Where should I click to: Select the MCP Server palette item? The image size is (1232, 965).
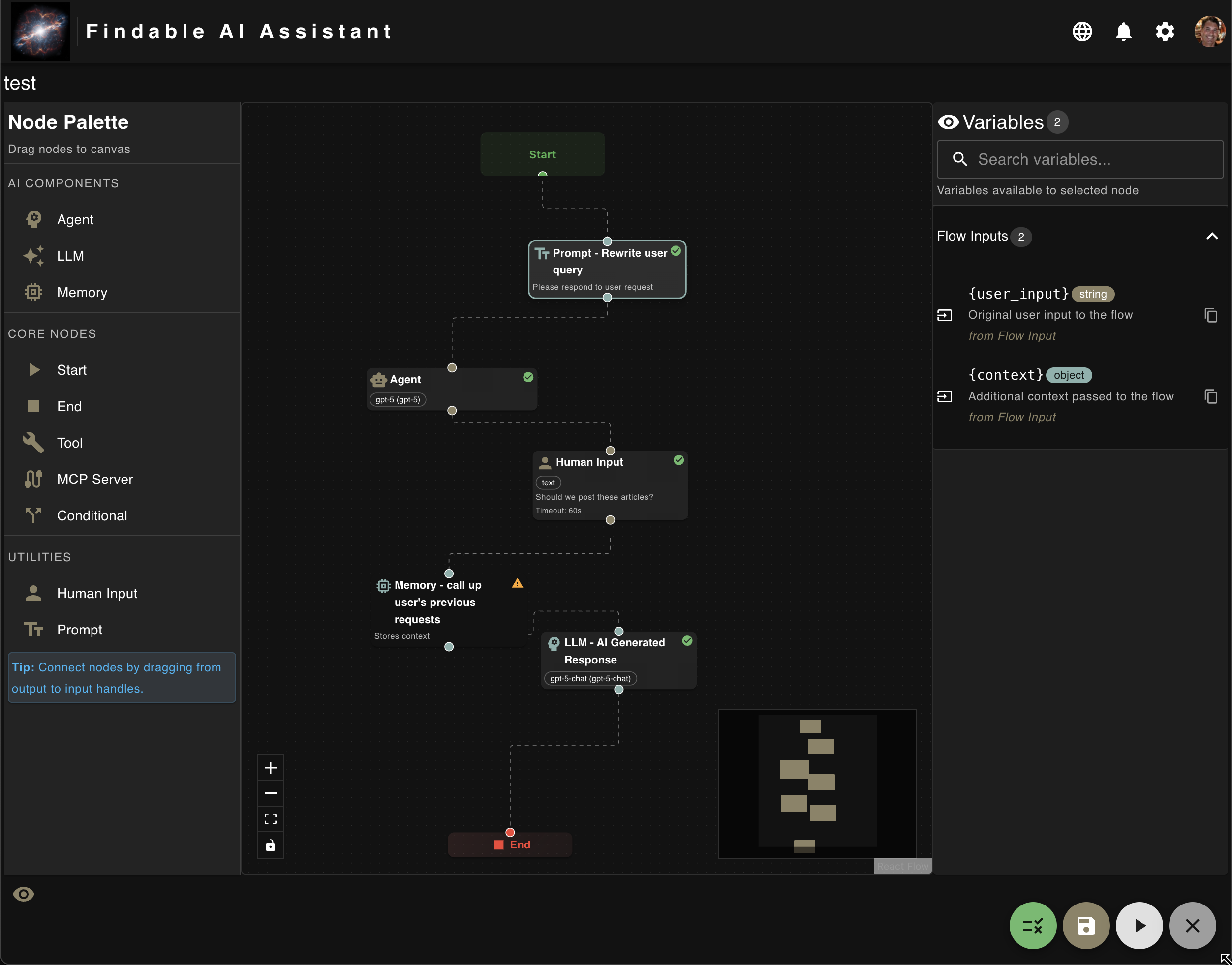coord(94,479)
